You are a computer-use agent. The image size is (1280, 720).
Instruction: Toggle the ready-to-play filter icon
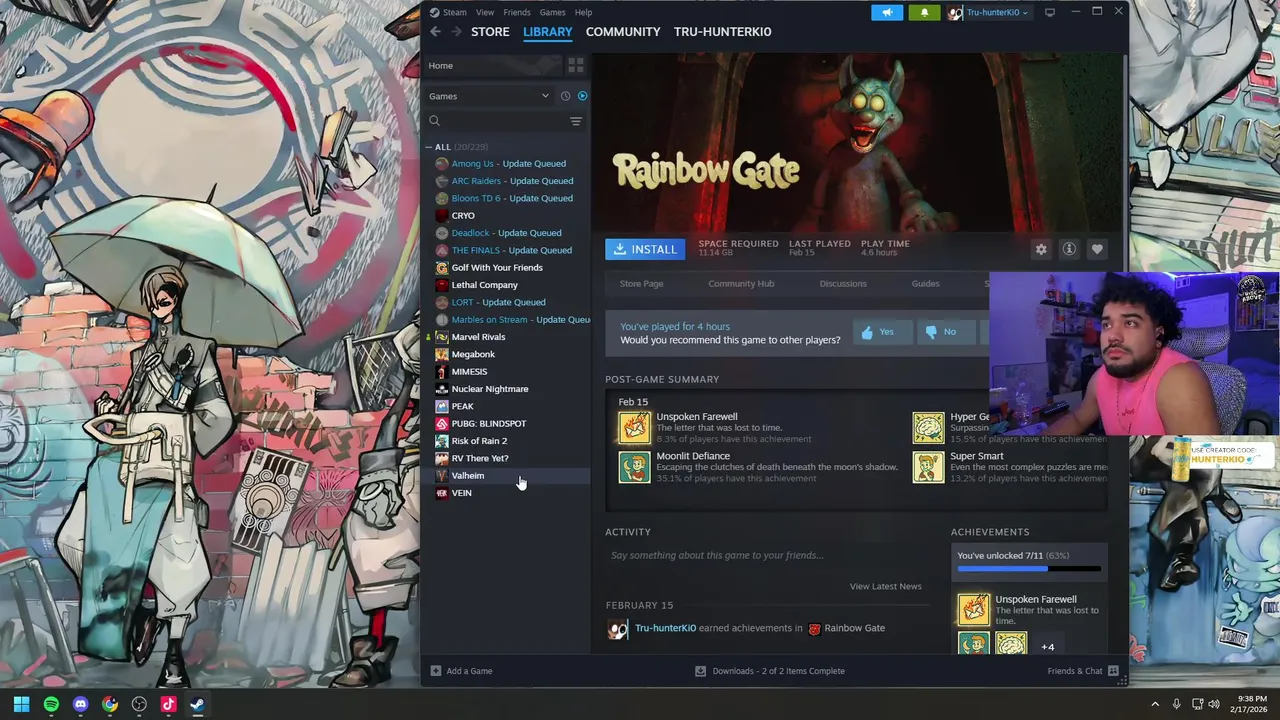tap(582, 96)
